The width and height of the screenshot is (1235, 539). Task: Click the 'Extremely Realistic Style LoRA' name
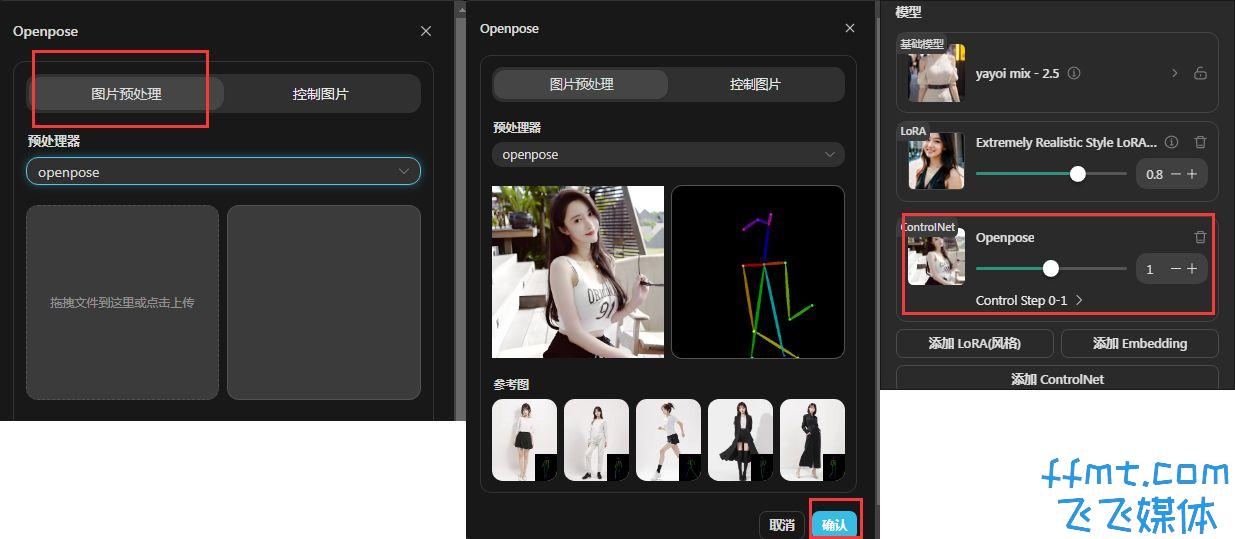1066,142
